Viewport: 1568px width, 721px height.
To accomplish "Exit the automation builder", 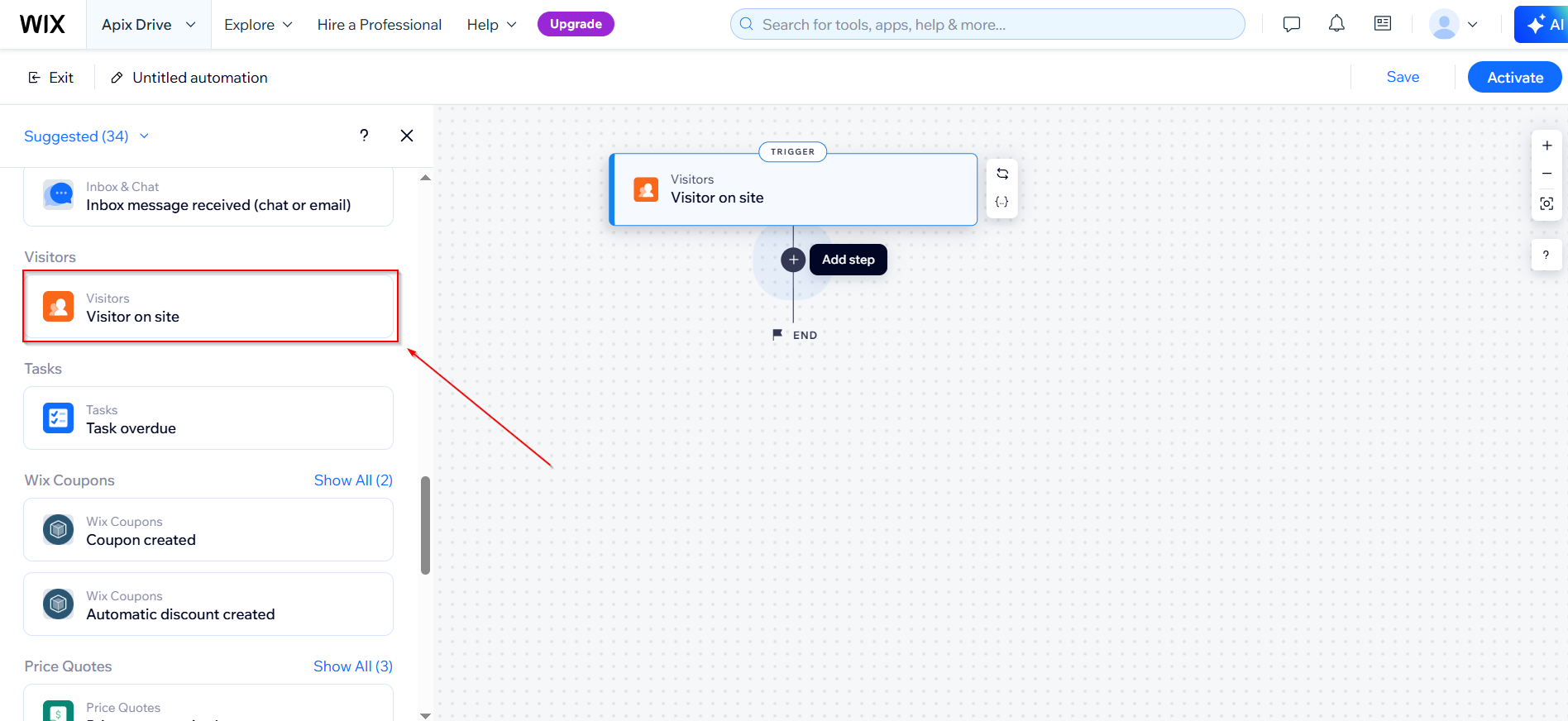I will coord(51,77).
